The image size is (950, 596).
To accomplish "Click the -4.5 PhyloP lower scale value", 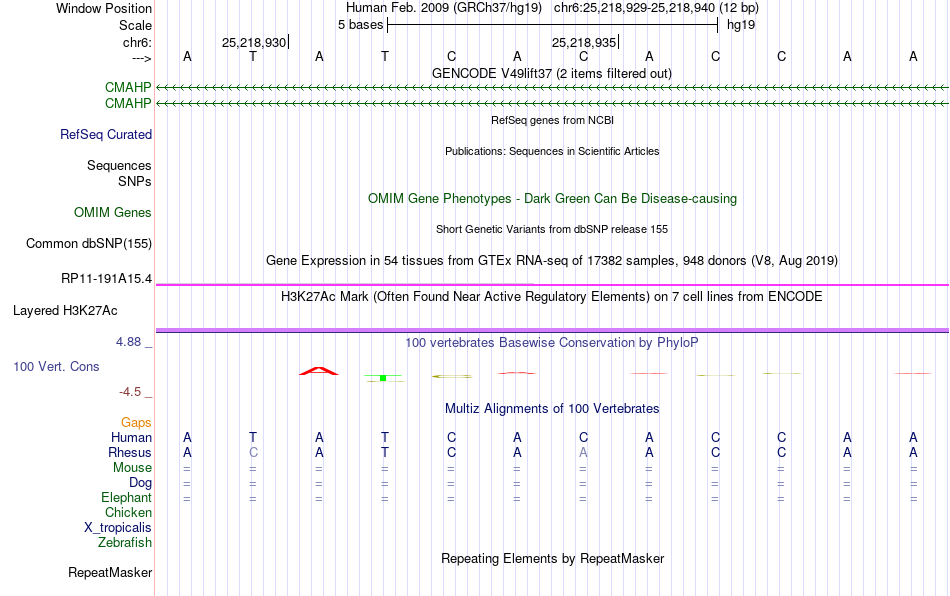I will pyautogui.click(x=130, y=392).
